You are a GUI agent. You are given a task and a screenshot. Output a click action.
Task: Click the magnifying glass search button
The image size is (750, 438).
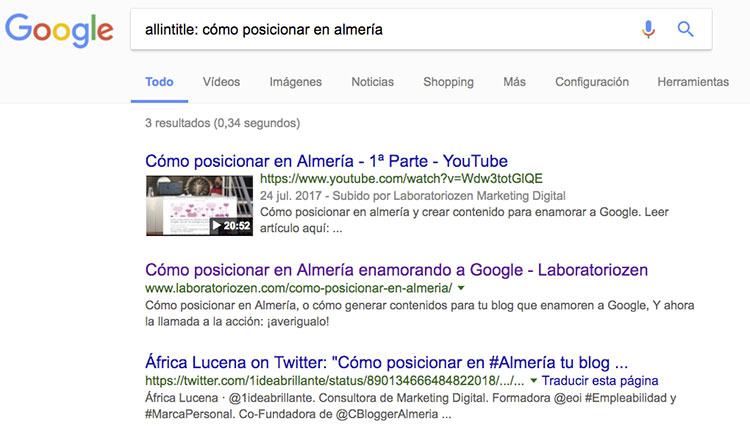tap(685, 29)
